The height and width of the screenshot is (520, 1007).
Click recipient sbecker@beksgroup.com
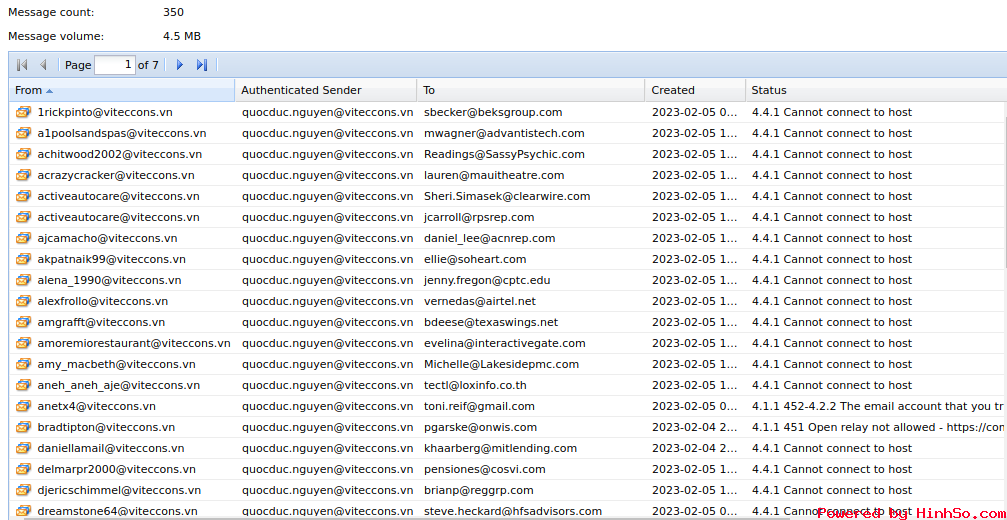click(493, 112)
